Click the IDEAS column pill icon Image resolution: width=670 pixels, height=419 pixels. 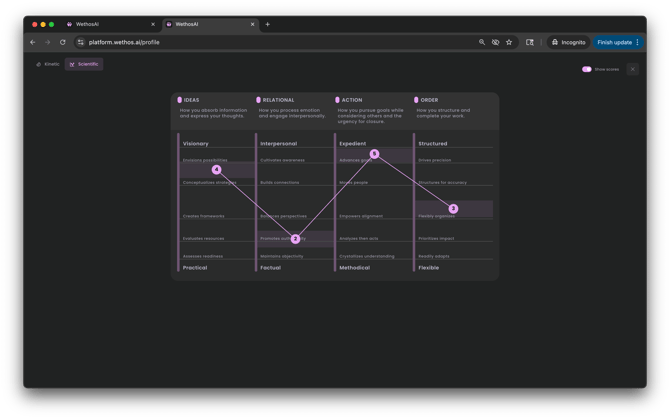pyautogui.click(x=180, y=100)
